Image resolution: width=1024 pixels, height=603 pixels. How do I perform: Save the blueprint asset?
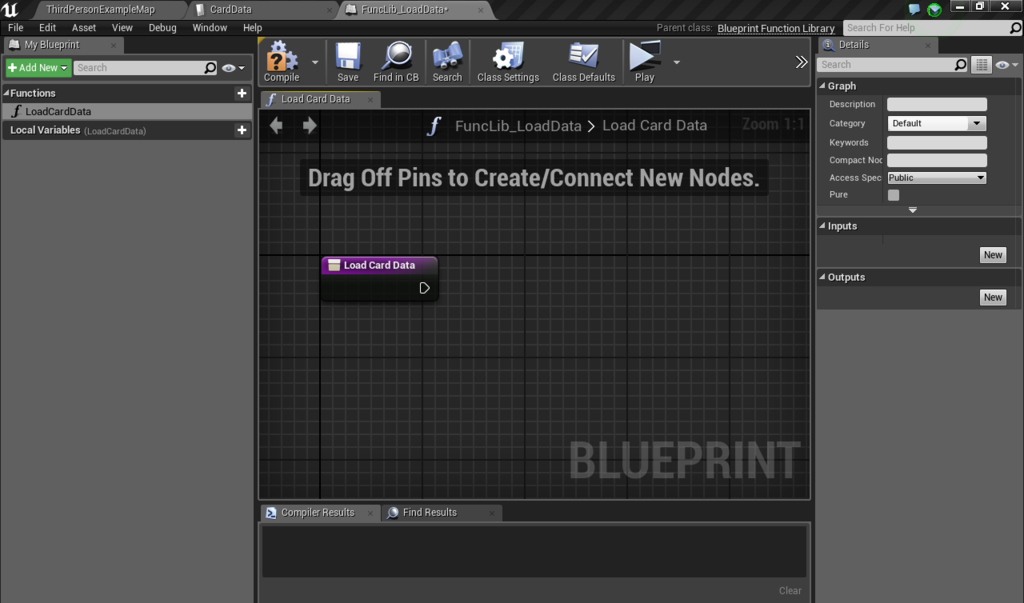click(347, 62)
